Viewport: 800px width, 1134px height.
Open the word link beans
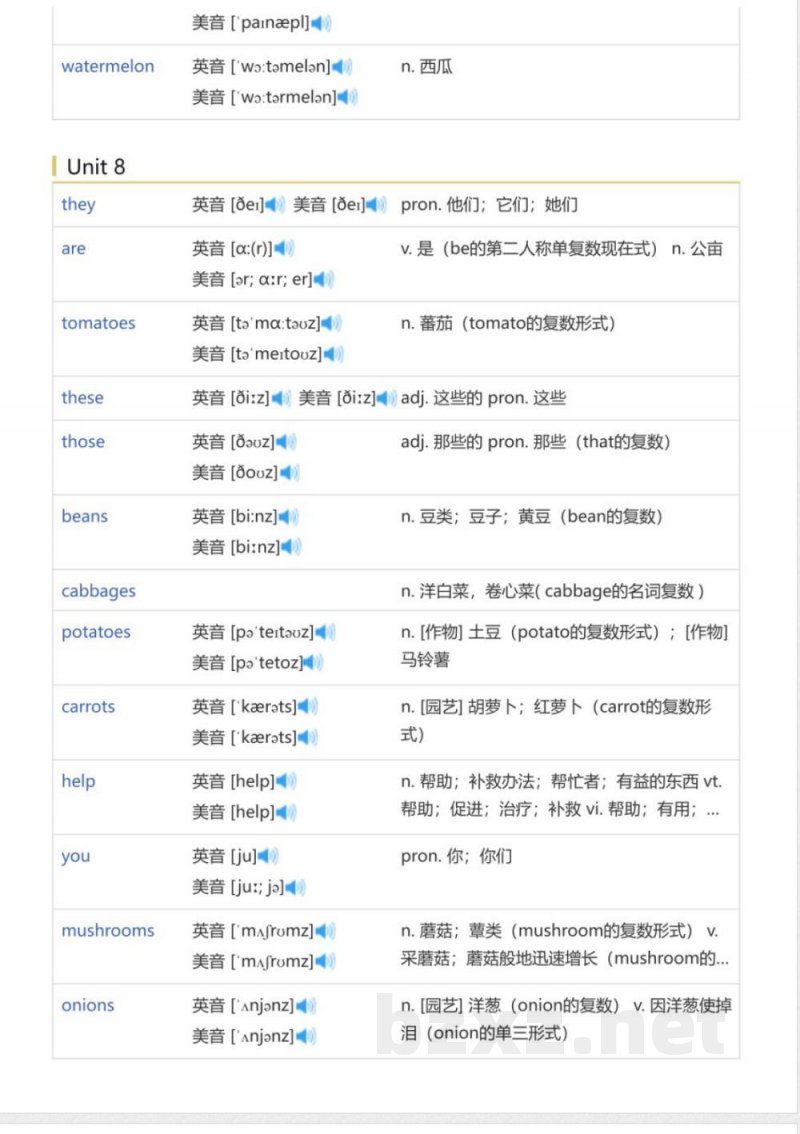(85, 516)
